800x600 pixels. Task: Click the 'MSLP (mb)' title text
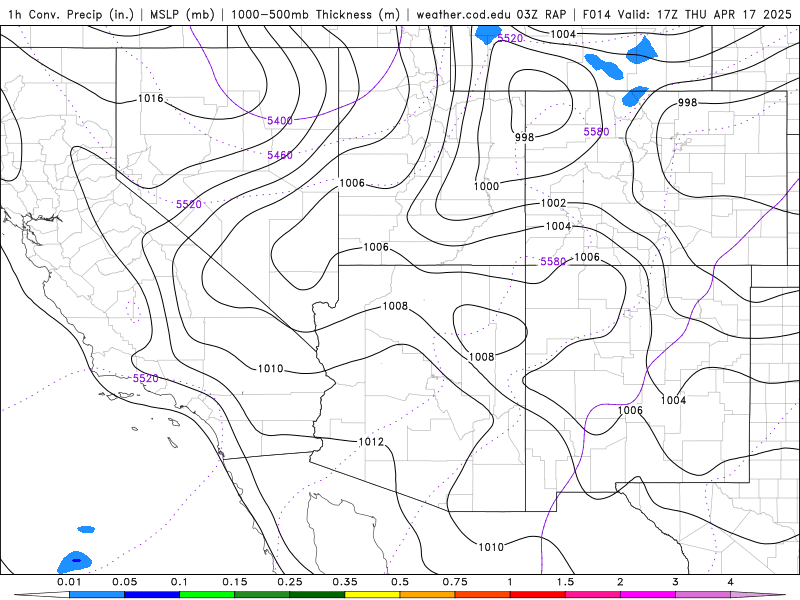(182, 14)
